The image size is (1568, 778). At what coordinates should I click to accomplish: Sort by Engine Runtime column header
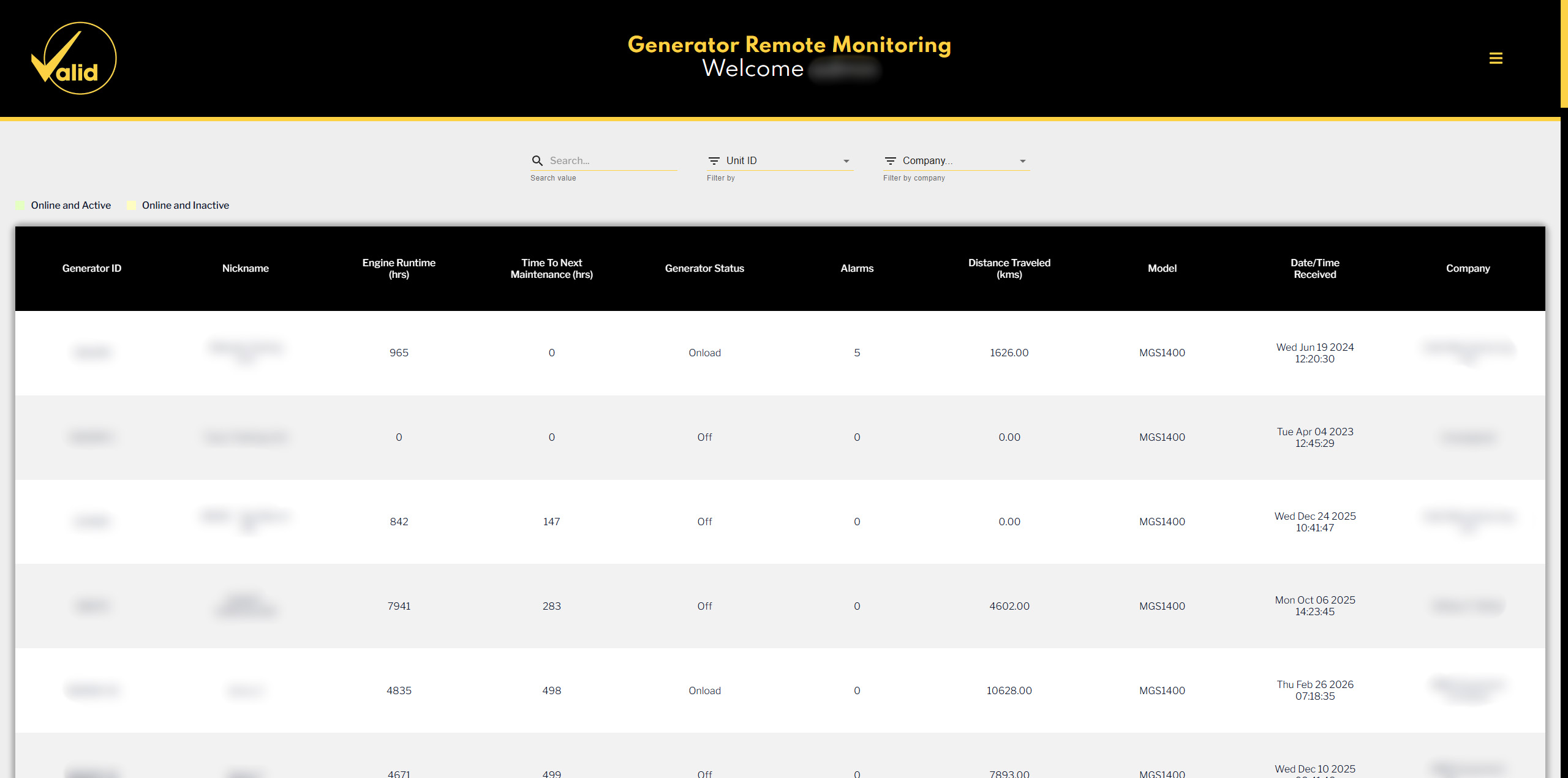coord(399,268)
